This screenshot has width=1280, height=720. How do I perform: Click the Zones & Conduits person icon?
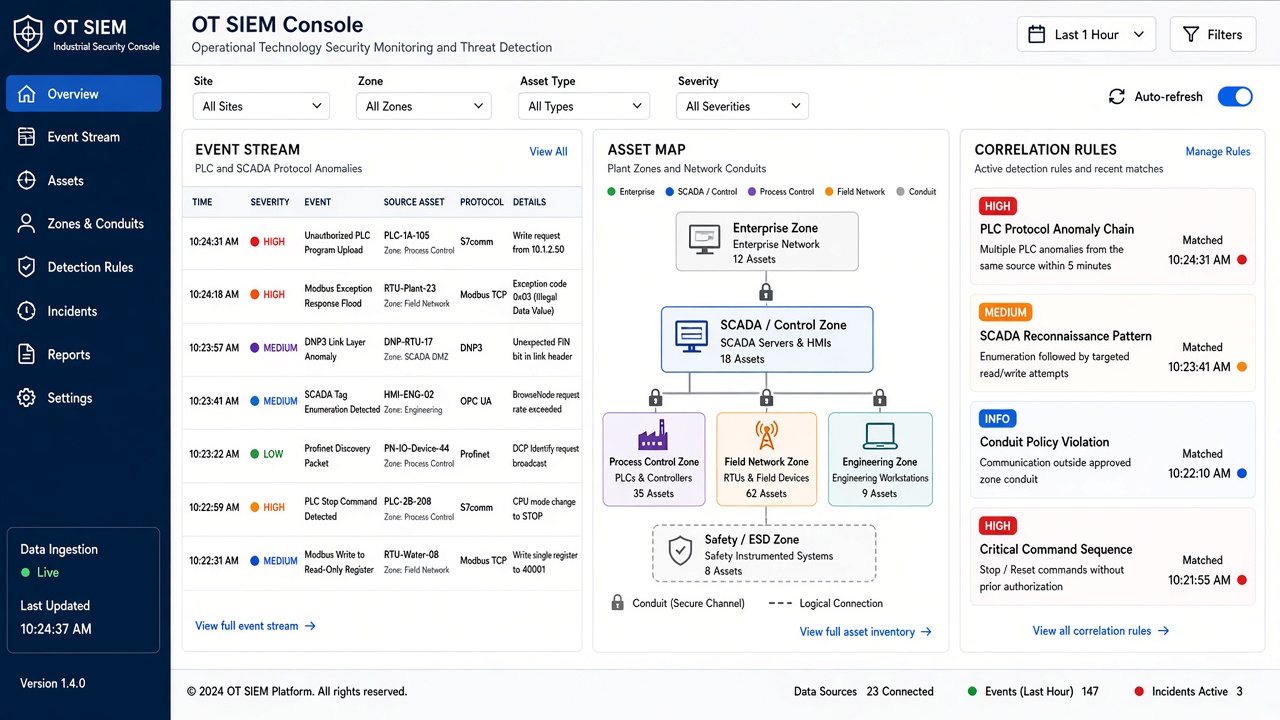[27, 224]
